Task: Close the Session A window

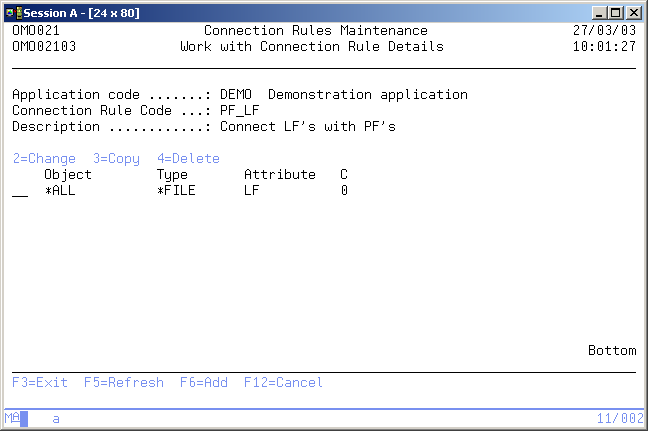Action: point(634,11)
